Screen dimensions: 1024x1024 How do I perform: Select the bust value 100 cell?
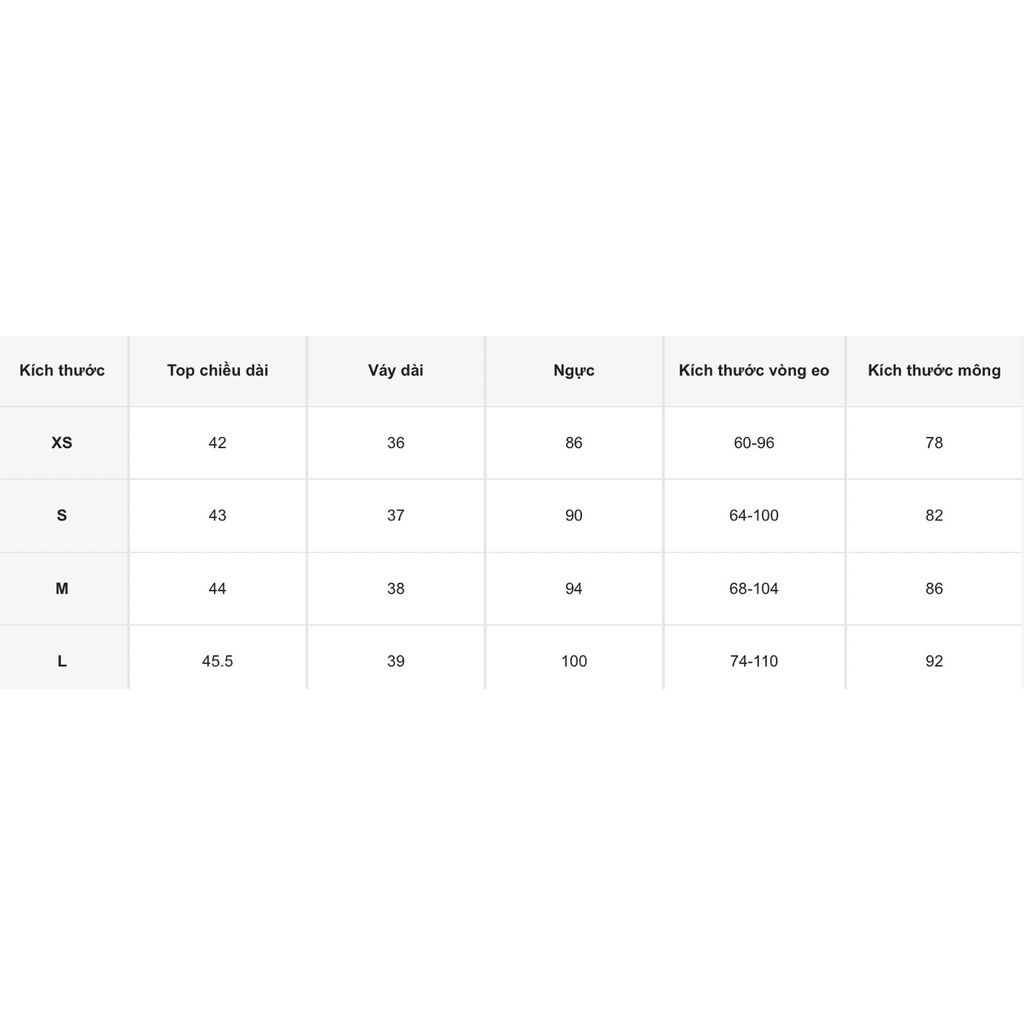tap(574, 661)
